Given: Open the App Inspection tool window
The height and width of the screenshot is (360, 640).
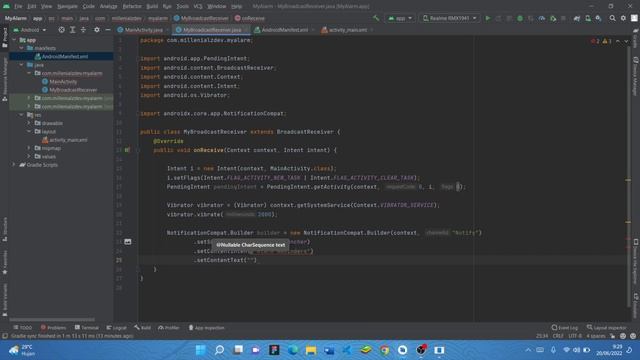Looking at the screenshot, I should [x=207, y=328].
